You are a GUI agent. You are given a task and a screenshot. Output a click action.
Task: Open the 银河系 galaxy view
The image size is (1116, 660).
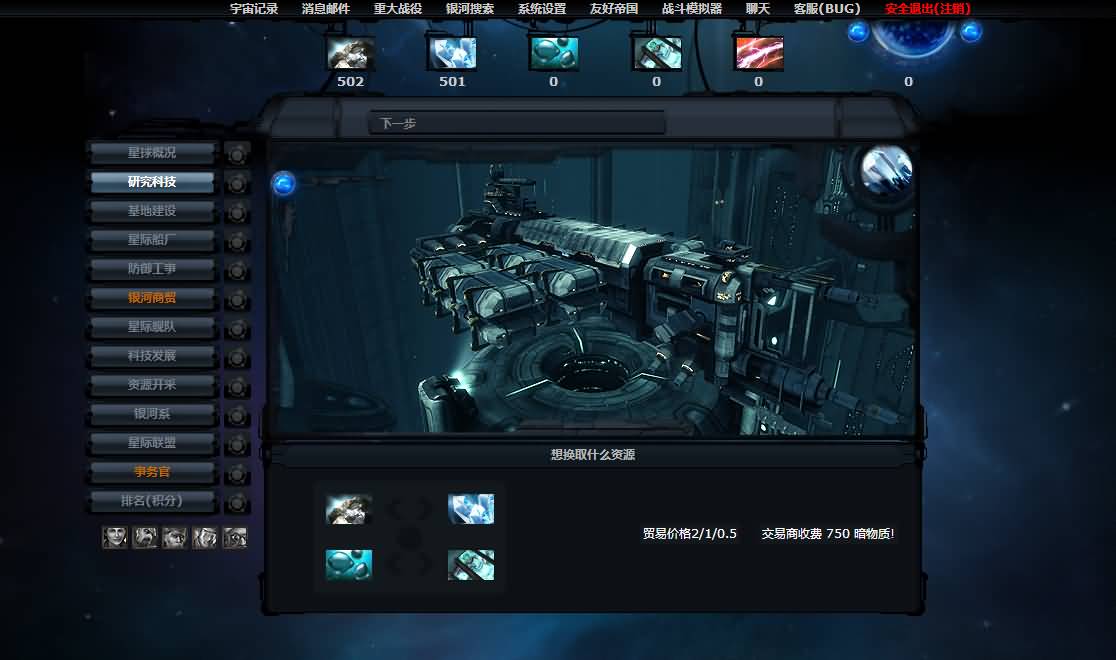click(x=152, y=414)
